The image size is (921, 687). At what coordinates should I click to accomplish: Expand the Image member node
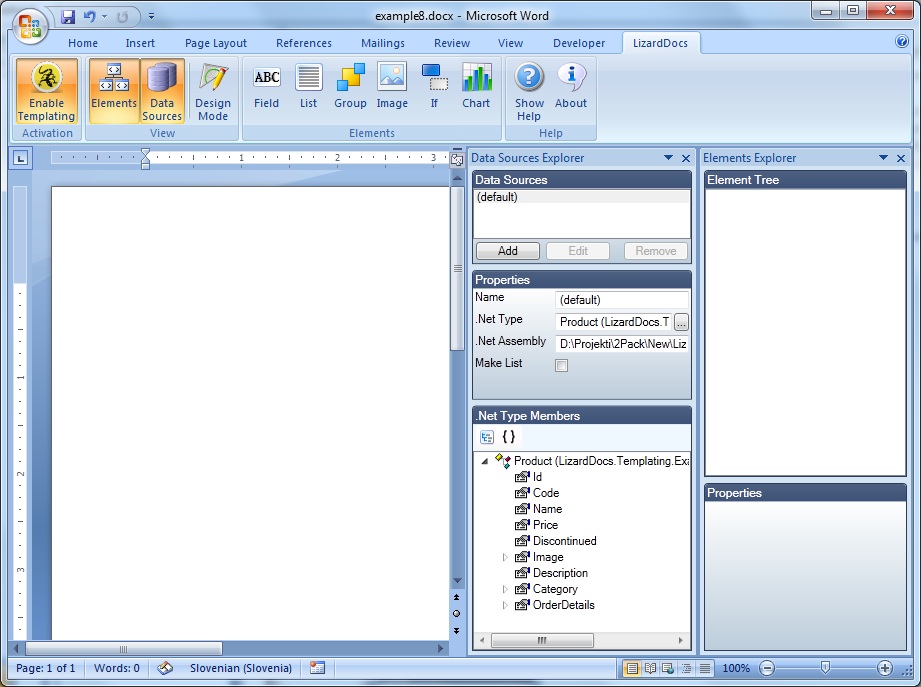pyautogui.click(x=505, y=557)
